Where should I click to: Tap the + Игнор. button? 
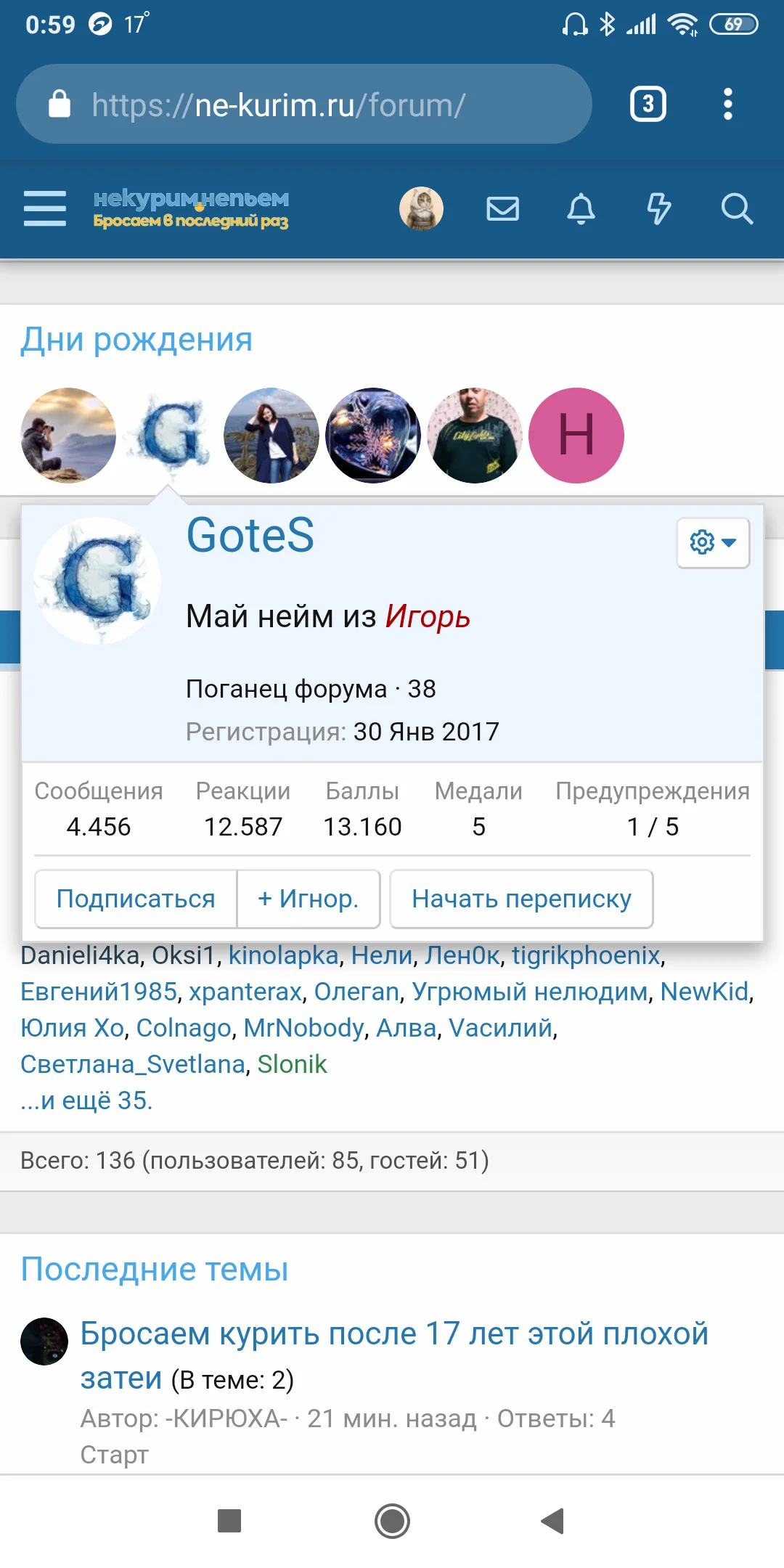tap(309, 899)
